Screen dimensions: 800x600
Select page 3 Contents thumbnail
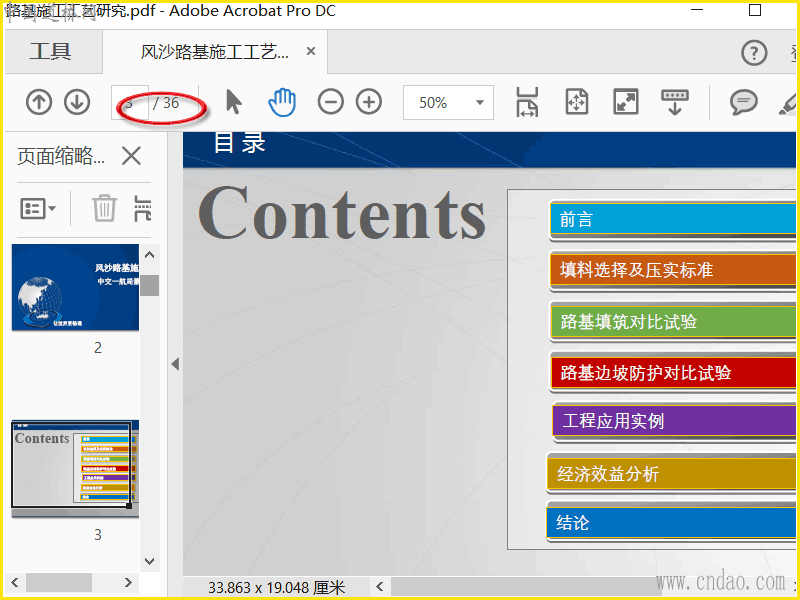point(76,468)
